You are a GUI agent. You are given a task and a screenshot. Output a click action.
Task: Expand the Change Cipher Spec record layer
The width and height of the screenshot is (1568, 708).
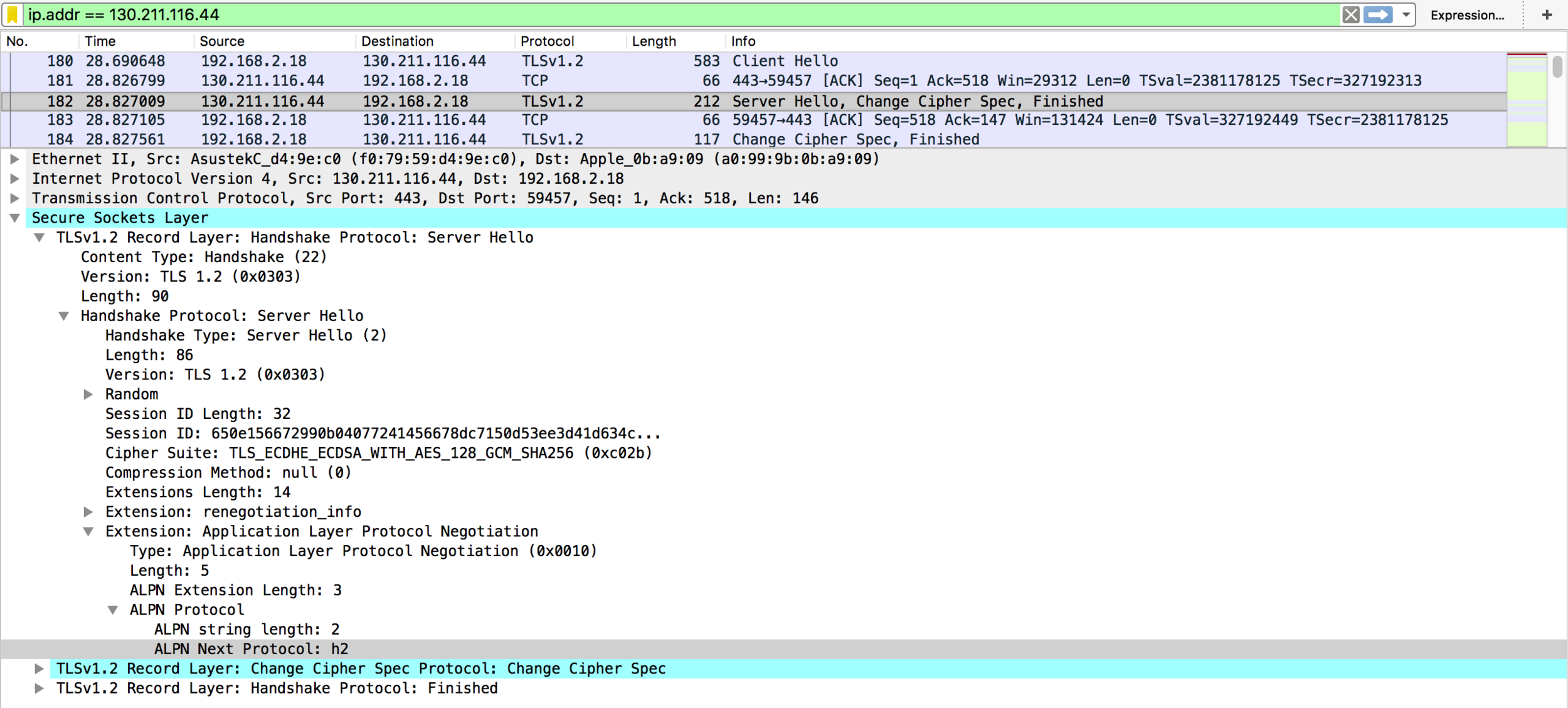click(x=39, y=669)
